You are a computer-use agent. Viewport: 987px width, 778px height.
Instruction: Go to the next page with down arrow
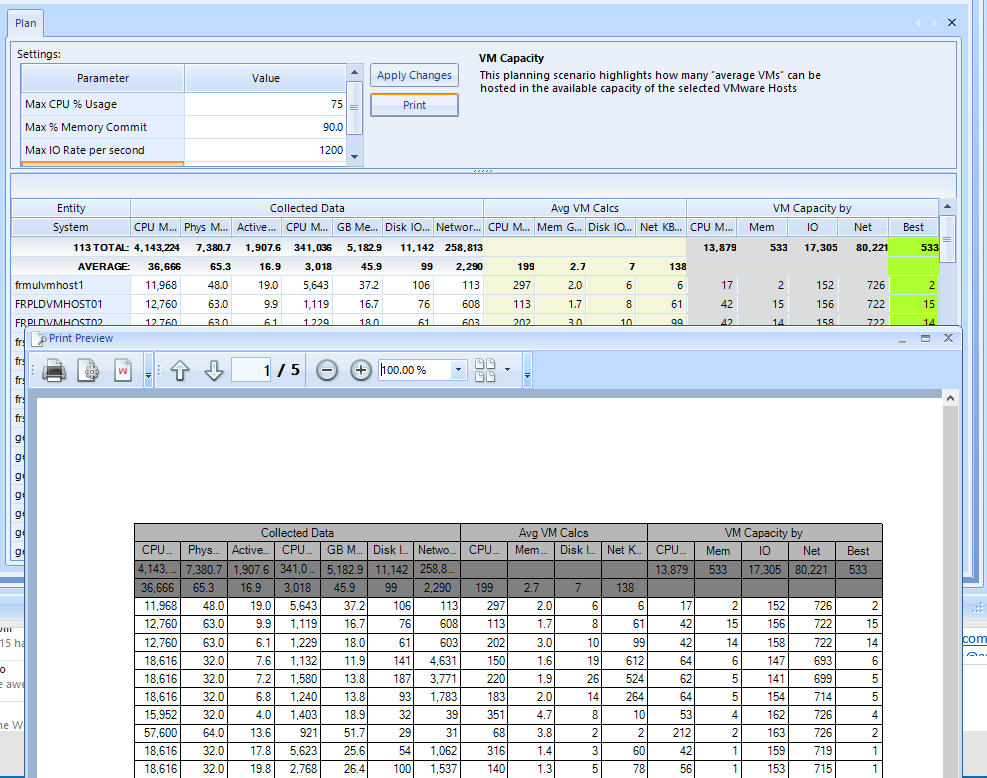213,371
